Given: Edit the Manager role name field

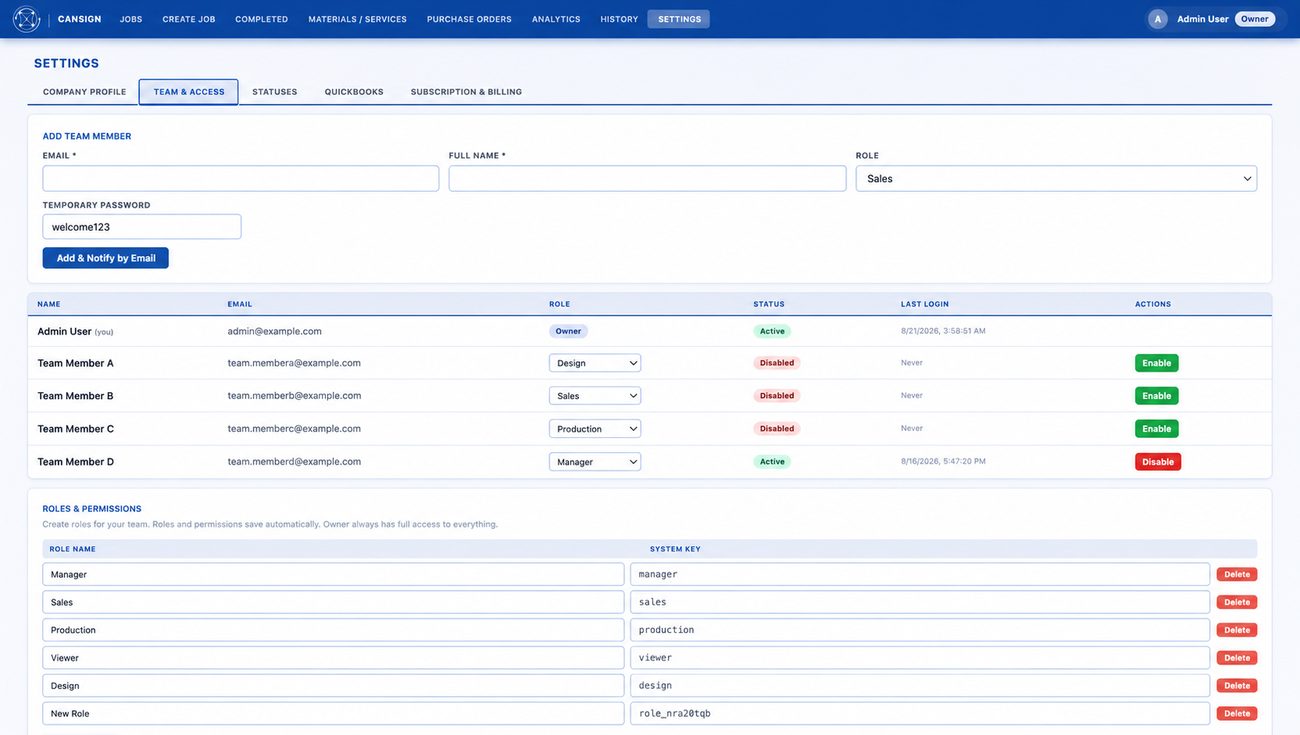Looking at the screenshot, I should (x=333, y=574).
